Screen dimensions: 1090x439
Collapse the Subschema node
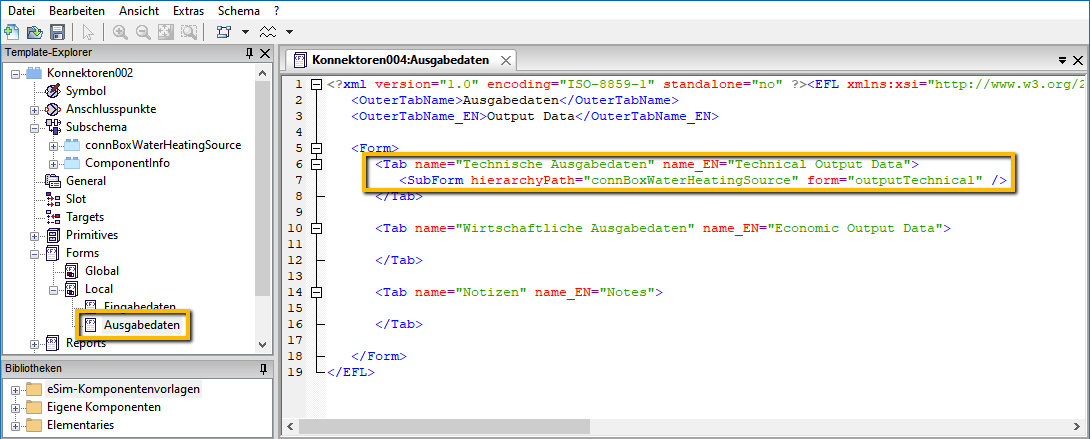[34, 127]
